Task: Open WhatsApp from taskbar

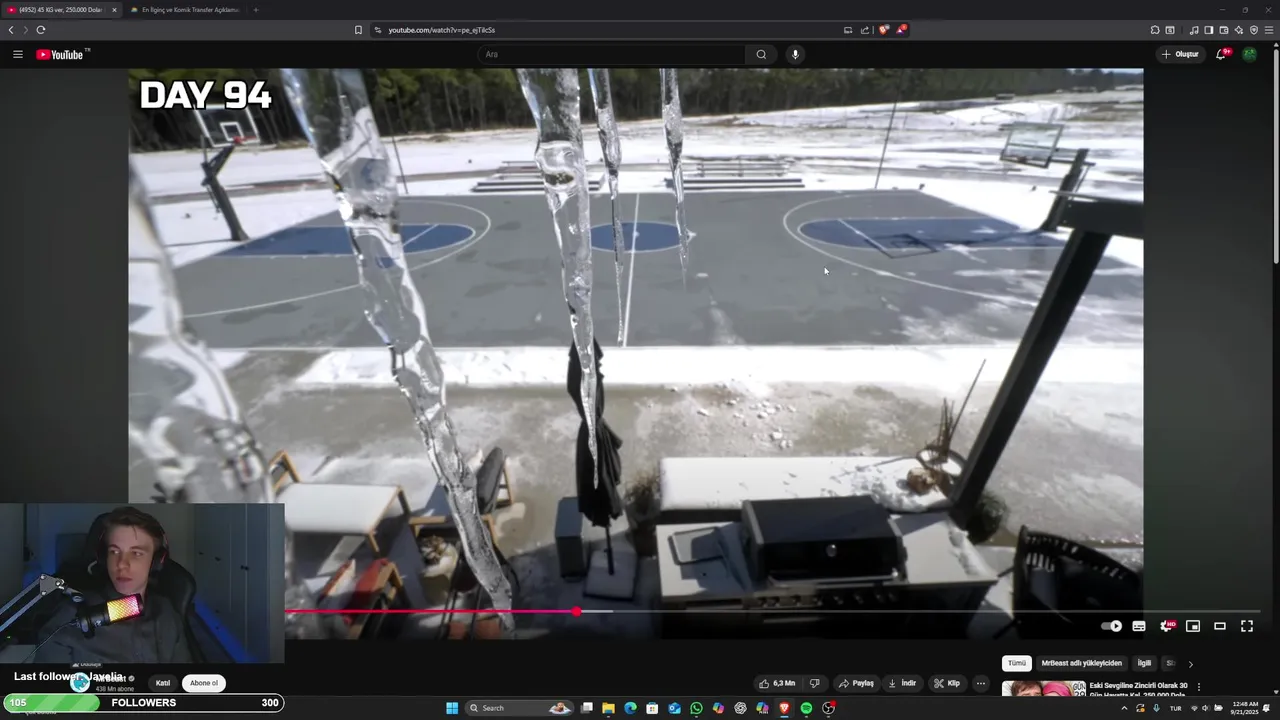Action: point(696,708)
